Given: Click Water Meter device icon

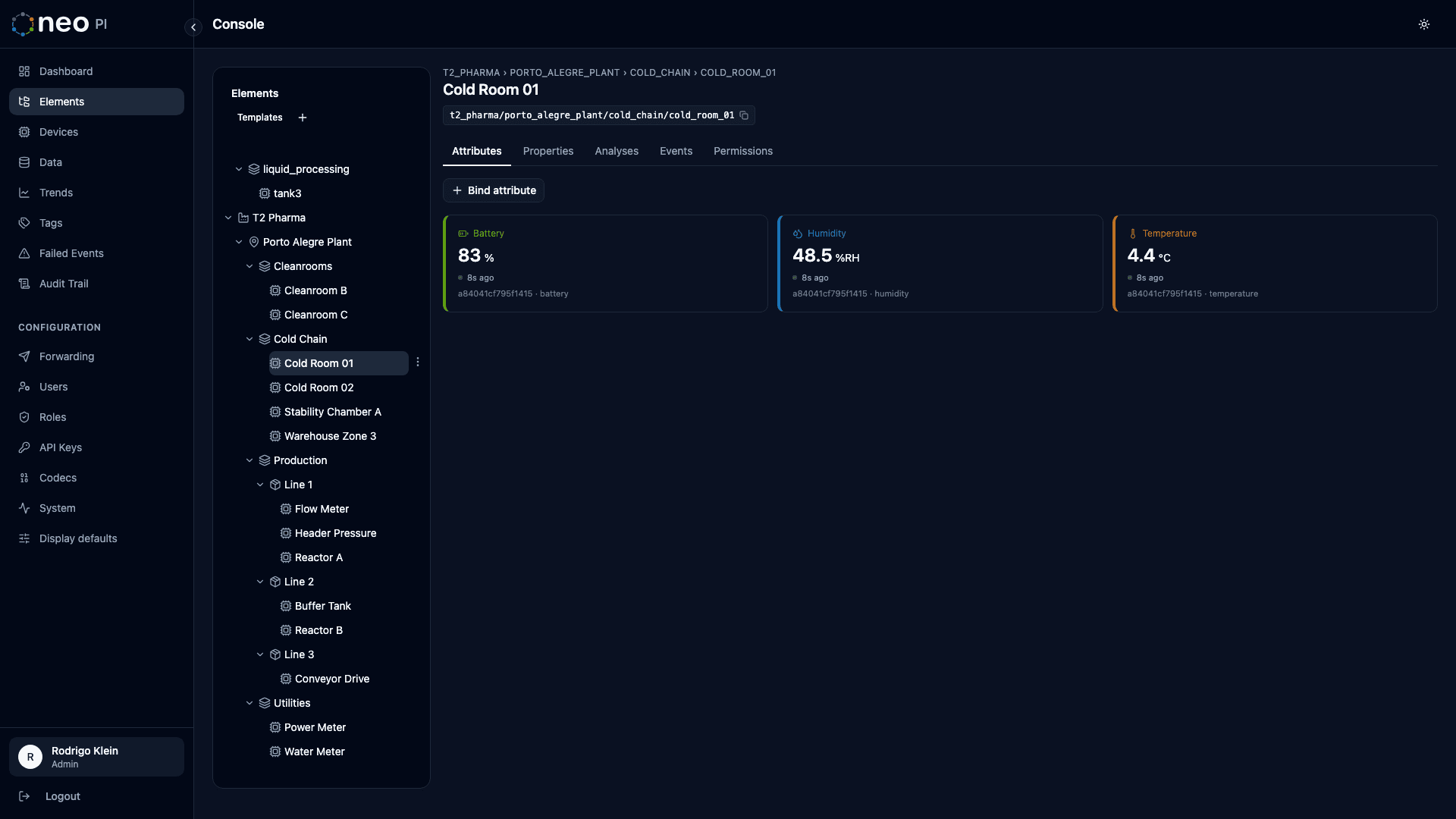Looking at the screenshot, I should [275, 752].
